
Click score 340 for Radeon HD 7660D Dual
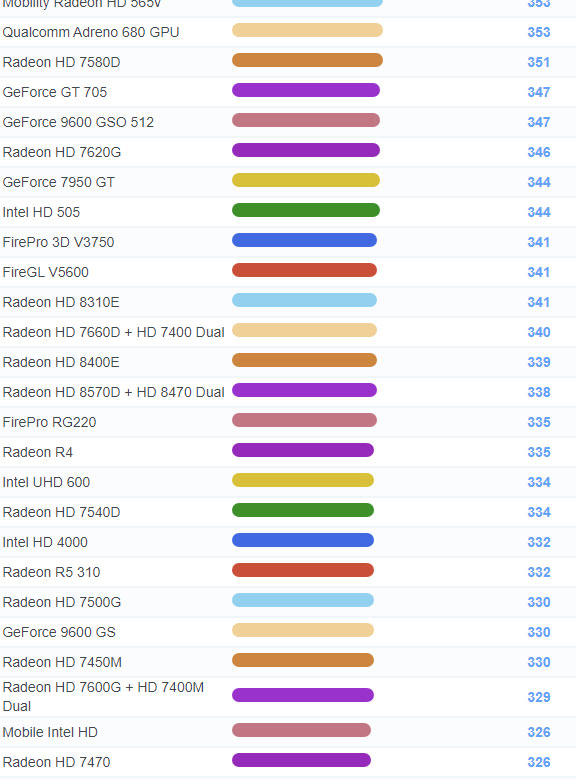pos(539,332)
